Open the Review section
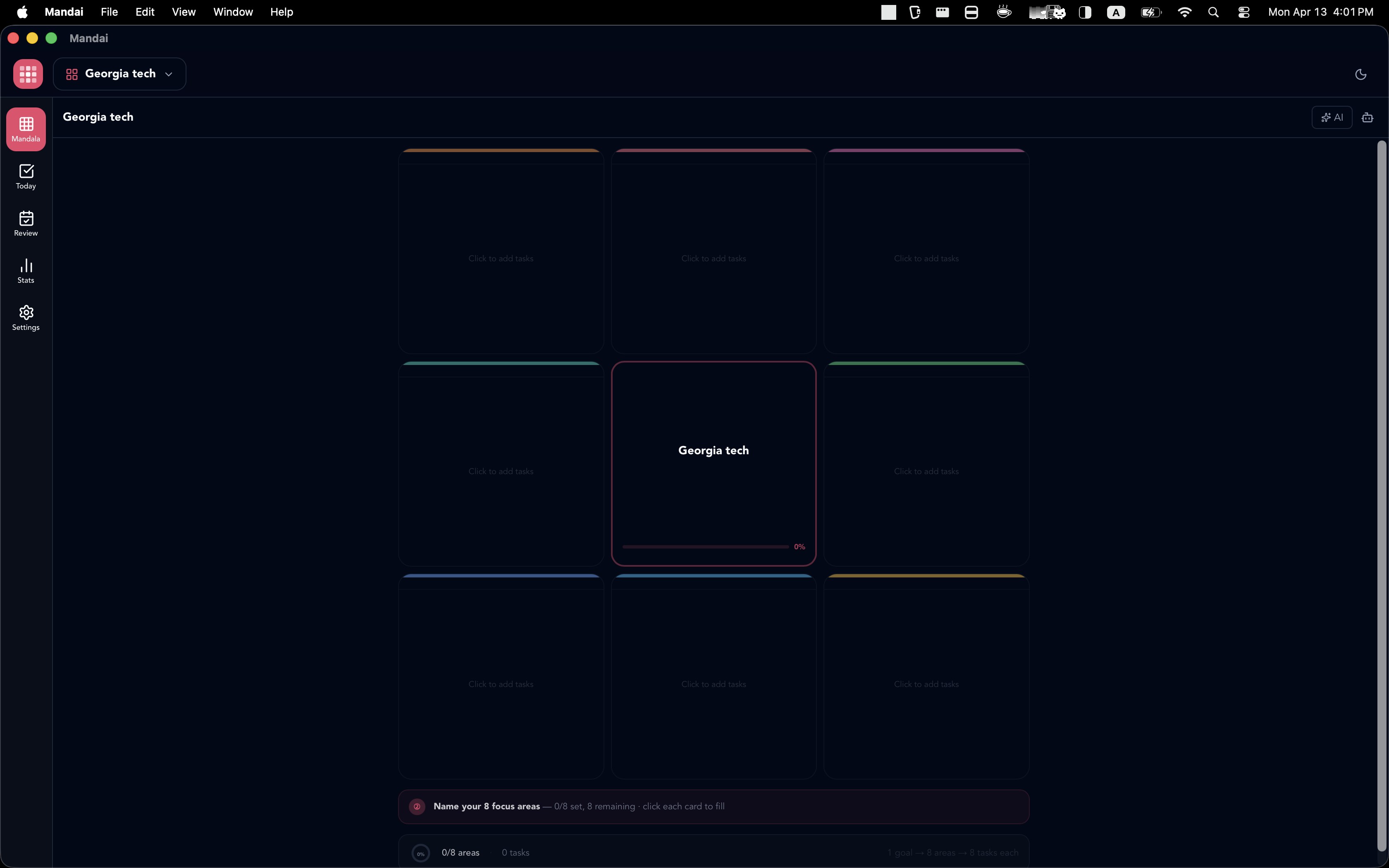The width and height of the screenshot is (1389, 868). point(26,224)
